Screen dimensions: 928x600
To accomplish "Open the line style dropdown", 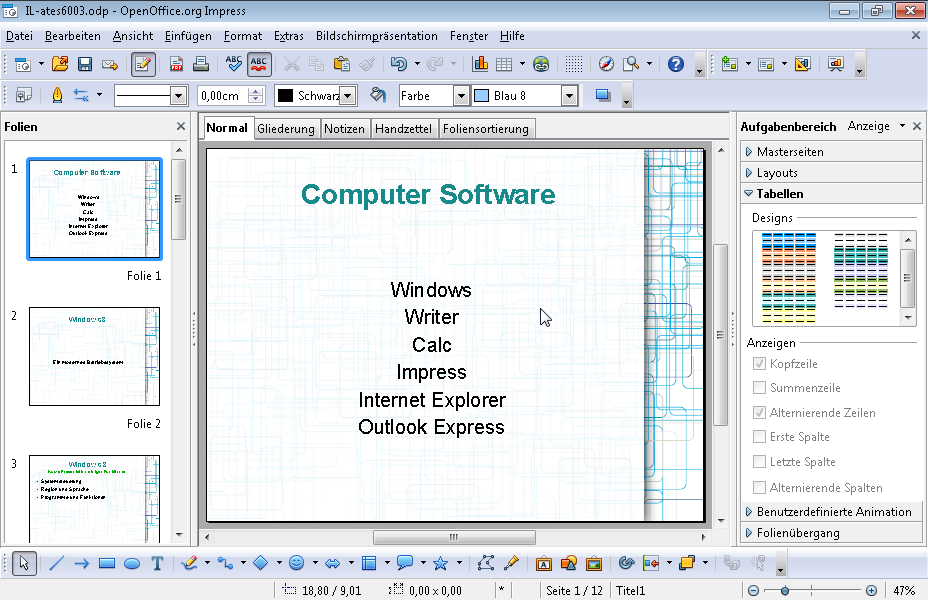I will click(178, 96).
